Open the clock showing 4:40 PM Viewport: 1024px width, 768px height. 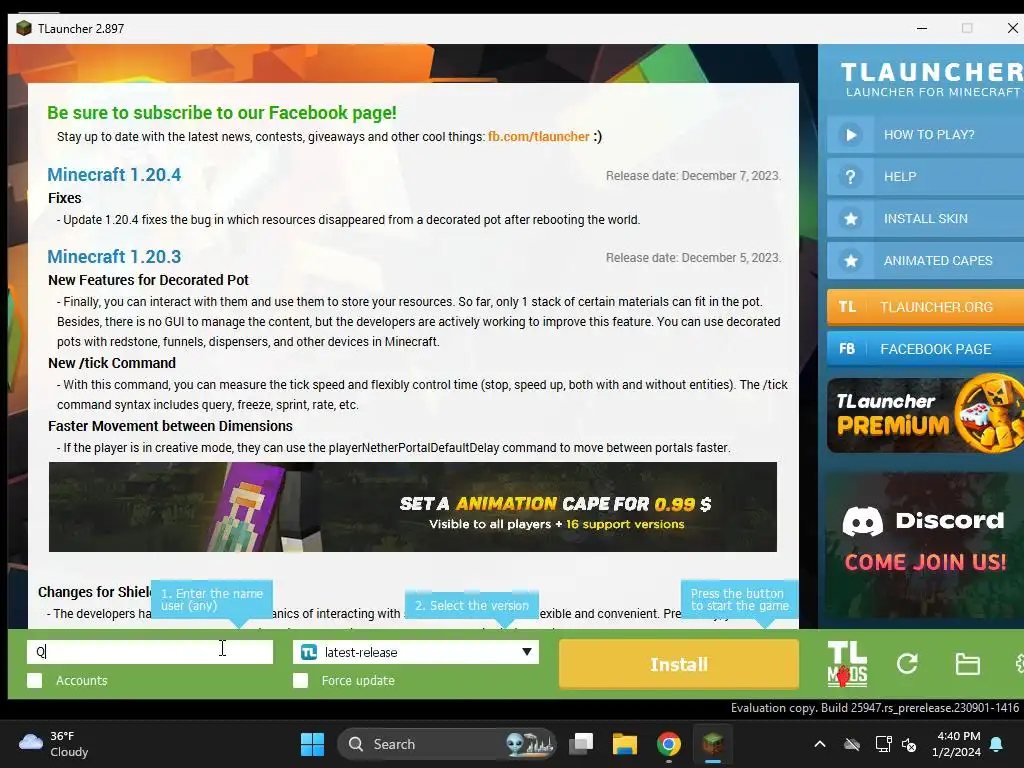click(956, 744)
